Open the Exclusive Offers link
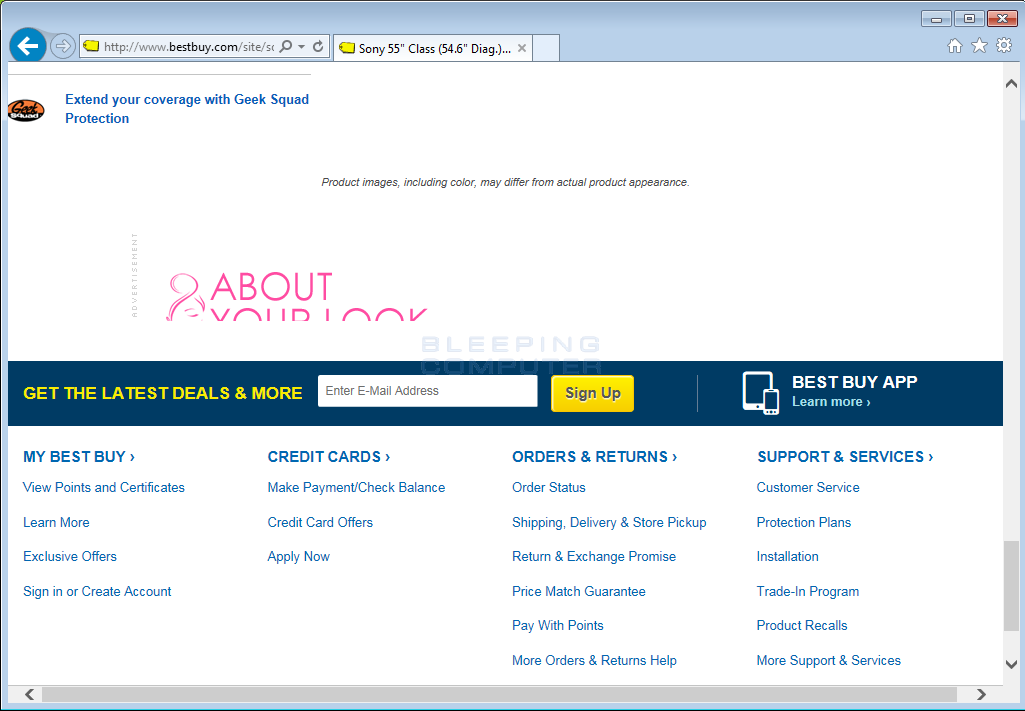The image size is (1025, 711). [70, 556]
